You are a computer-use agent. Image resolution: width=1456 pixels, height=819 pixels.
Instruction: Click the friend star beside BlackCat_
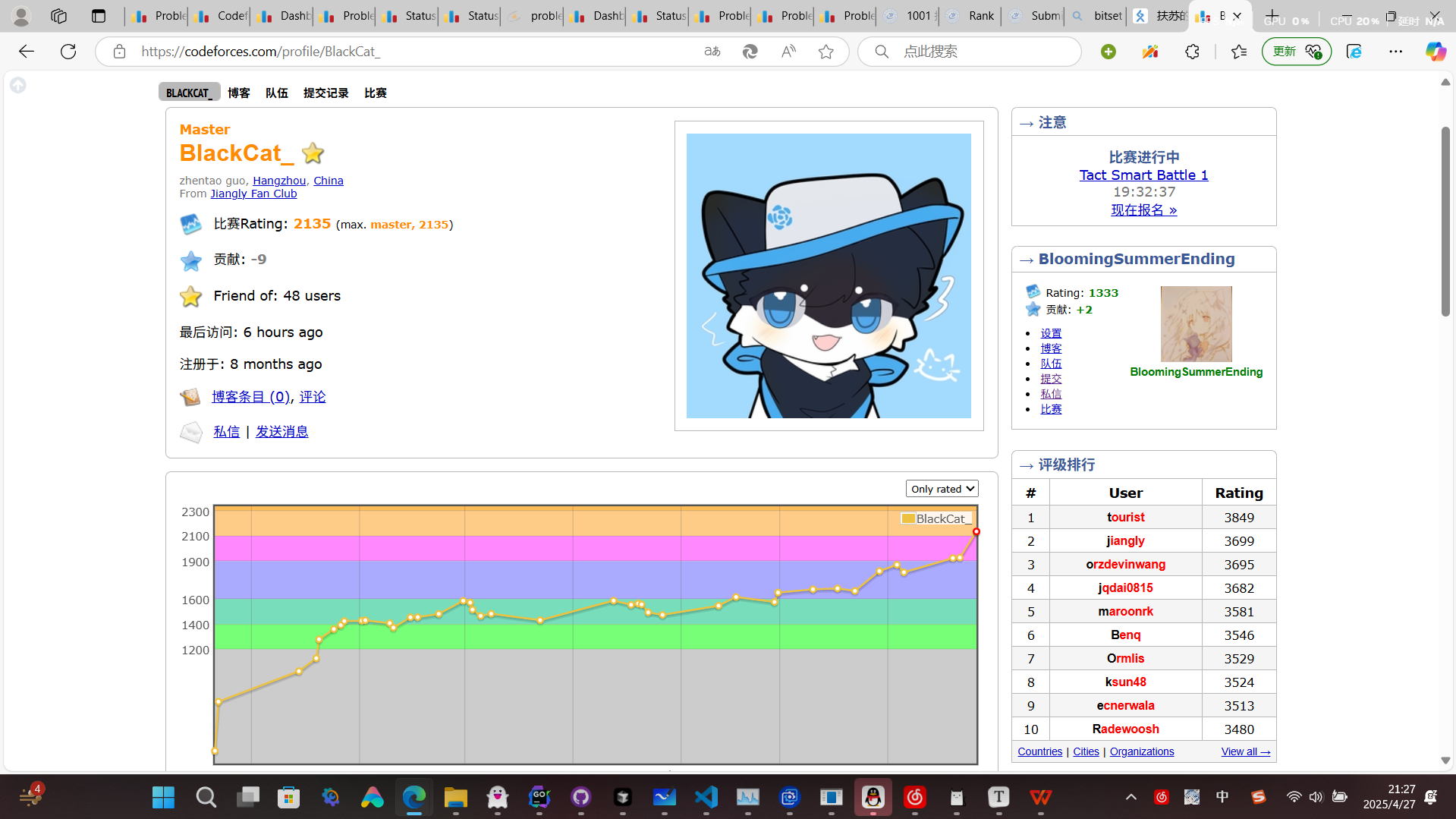[313, 153]
